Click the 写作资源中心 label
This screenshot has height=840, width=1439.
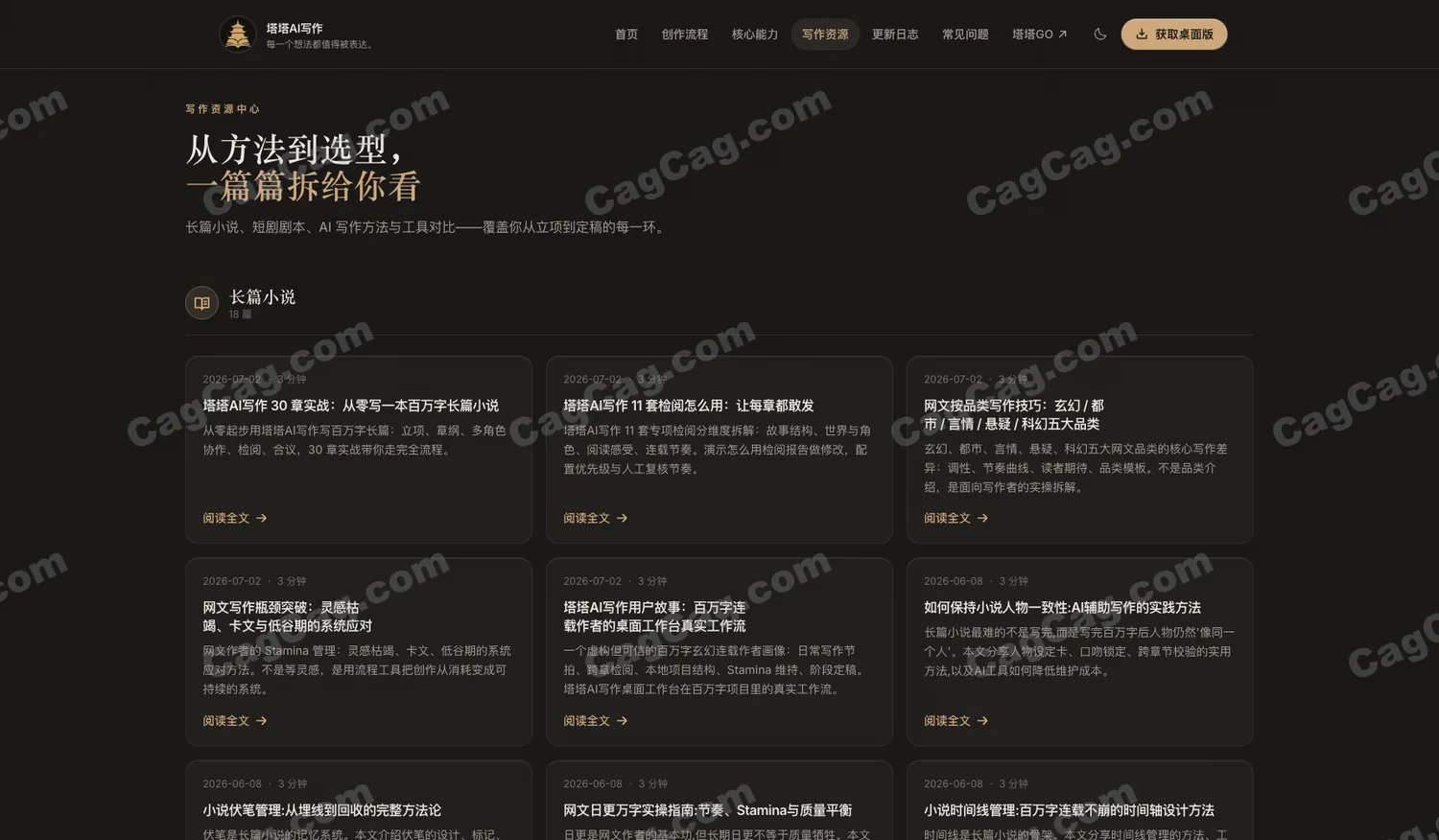point(223,109)
